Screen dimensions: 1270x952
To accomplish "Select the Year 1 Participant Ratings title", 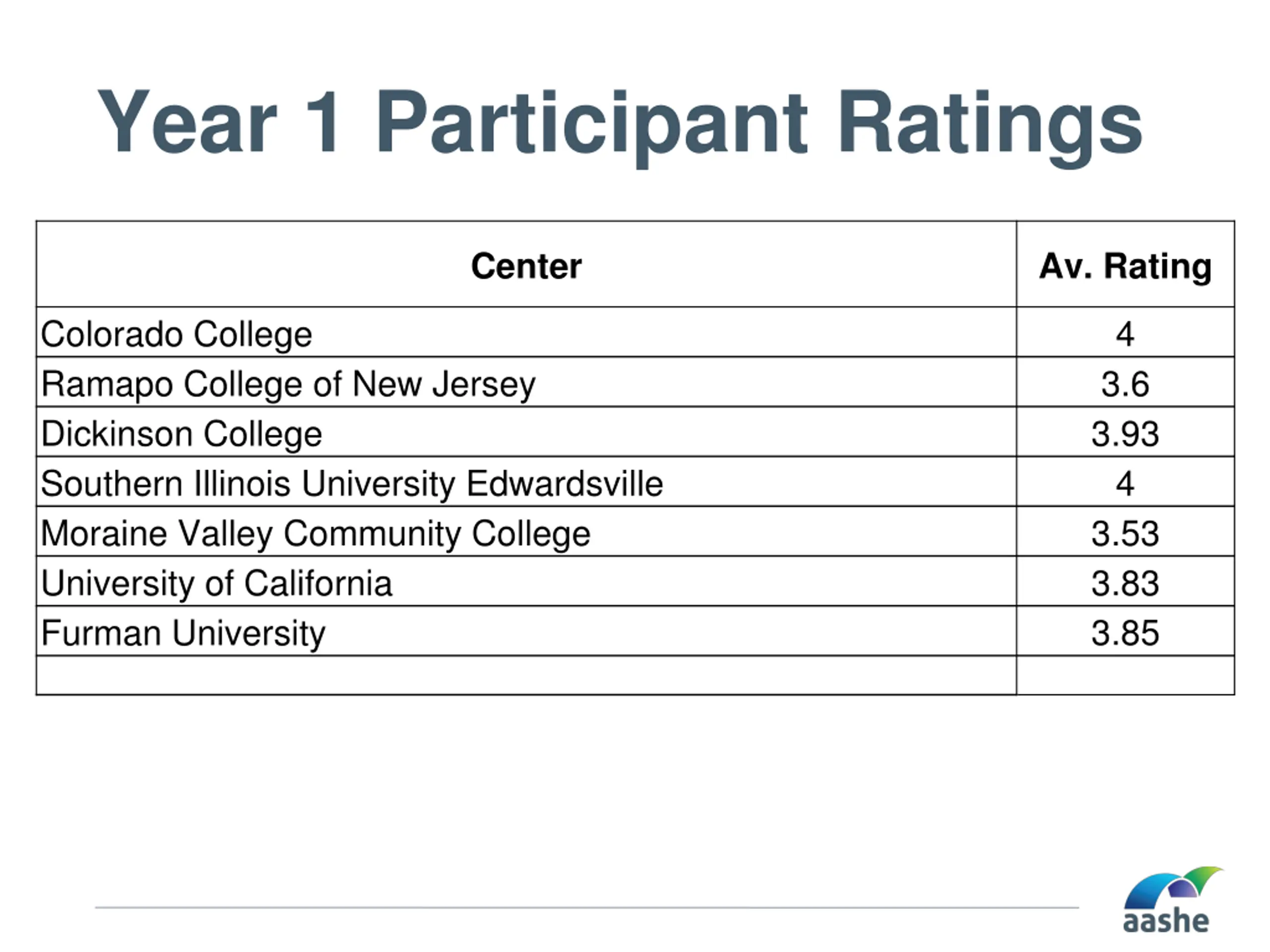I will tap(620, 123).
